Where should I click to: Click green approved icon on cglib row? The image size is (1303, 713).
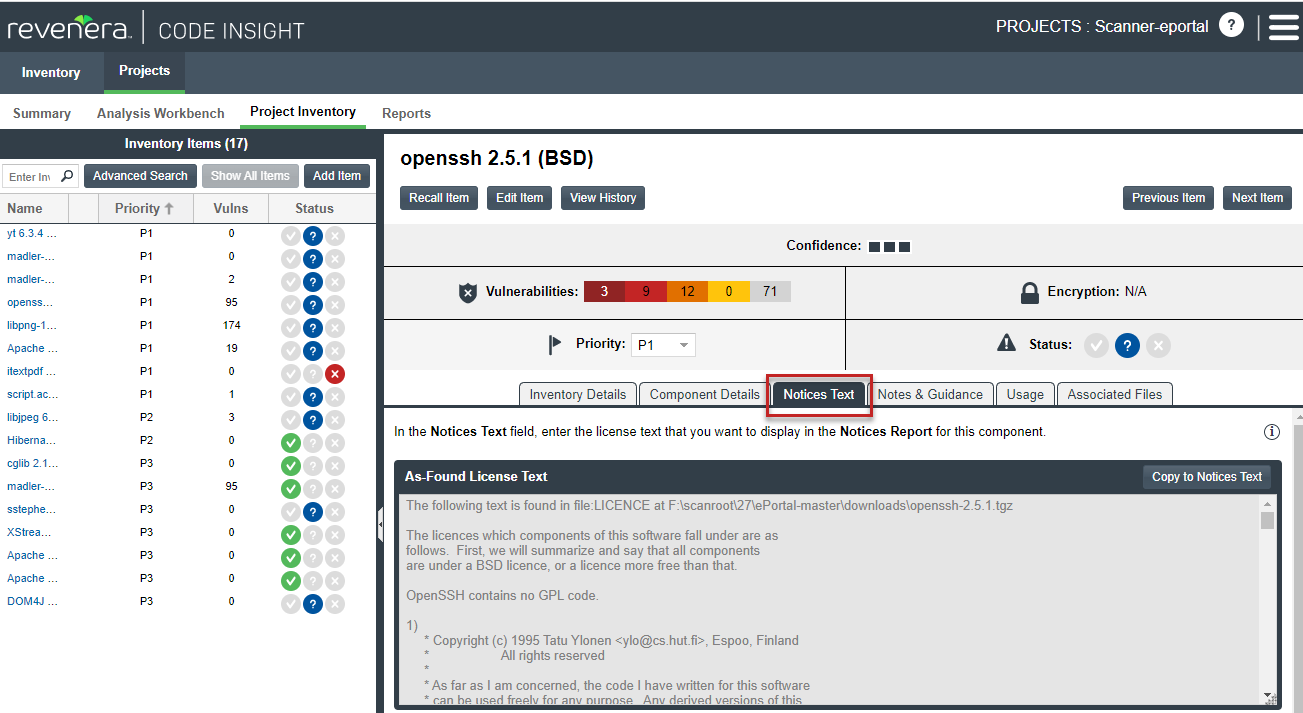tap(291, 465)
